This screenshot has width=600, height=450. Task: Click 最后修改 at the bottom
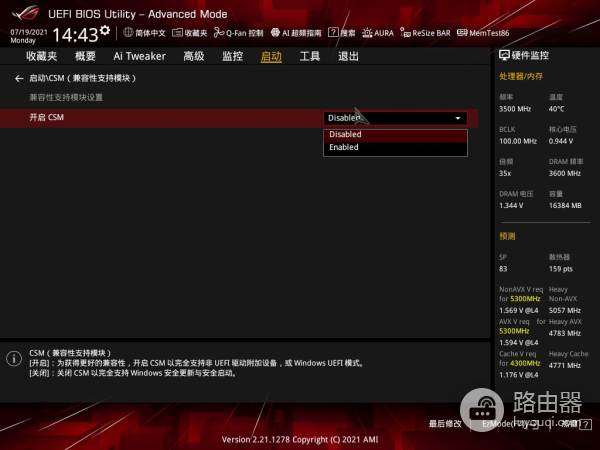445,424
